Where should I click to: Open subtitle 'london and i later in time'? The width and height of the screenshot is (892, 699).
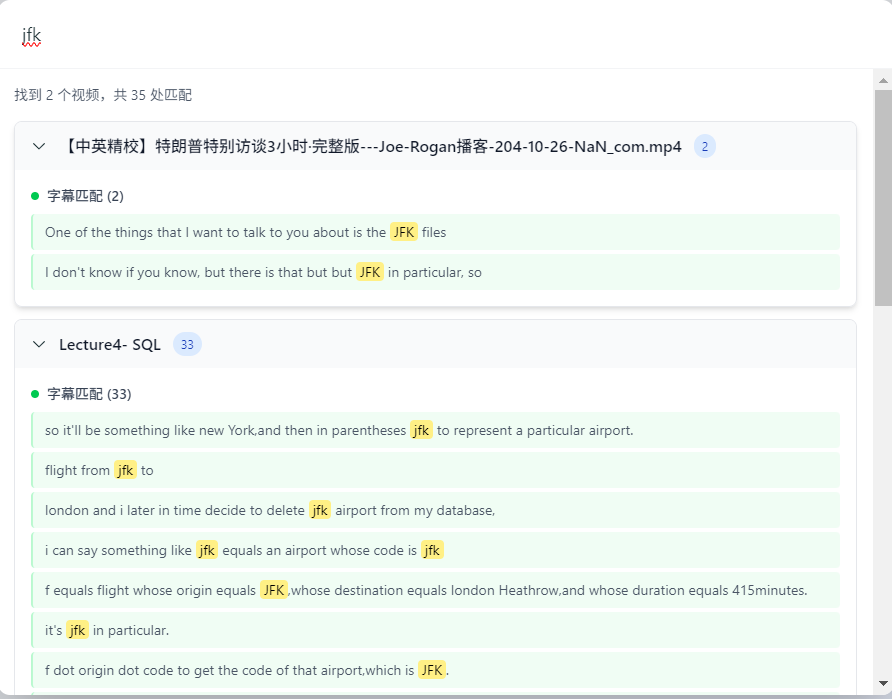coord(436,510)
